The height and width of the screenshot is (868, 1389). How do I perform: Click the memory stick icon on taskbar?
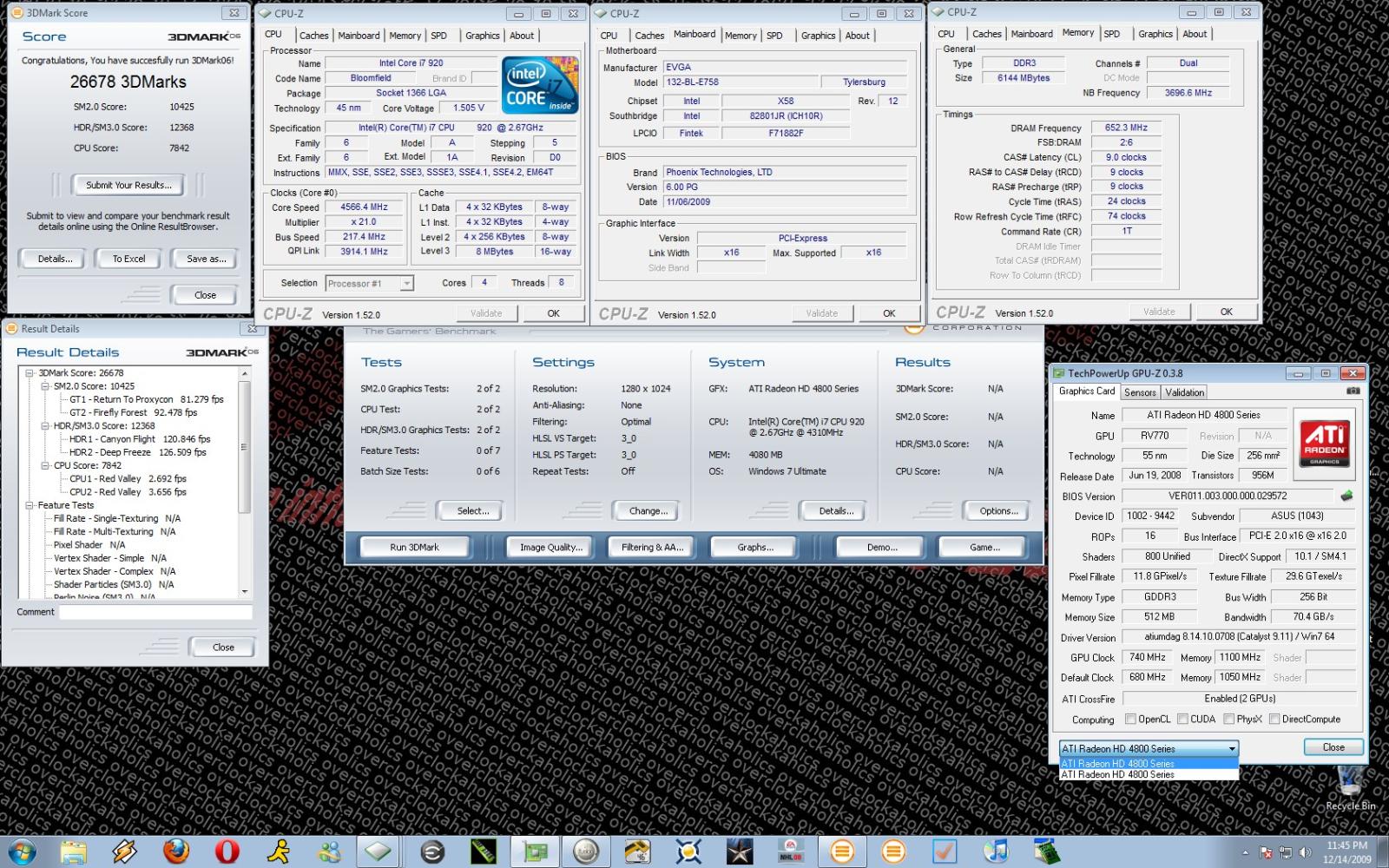(x=484, y=852)
